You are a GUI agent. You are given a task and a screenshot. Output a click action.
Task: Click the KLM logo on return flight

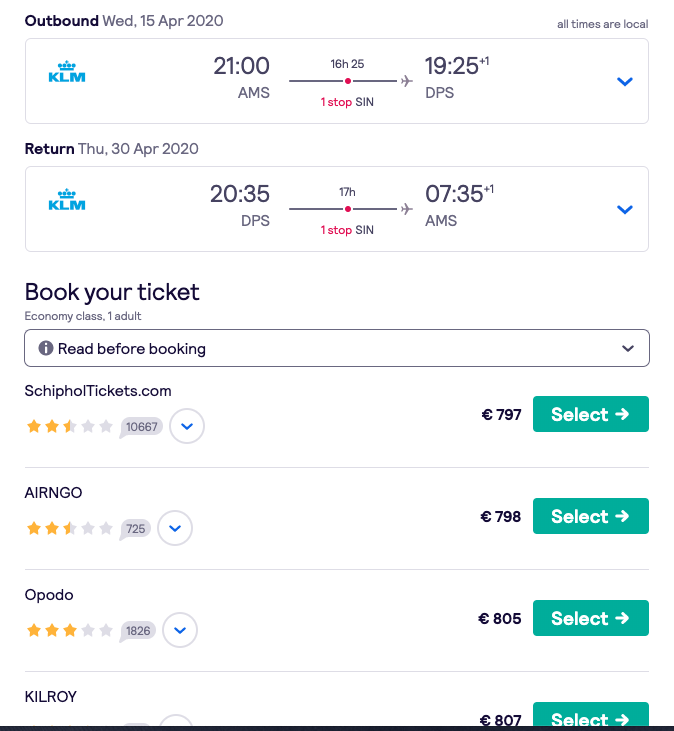[x=67, y=200]
